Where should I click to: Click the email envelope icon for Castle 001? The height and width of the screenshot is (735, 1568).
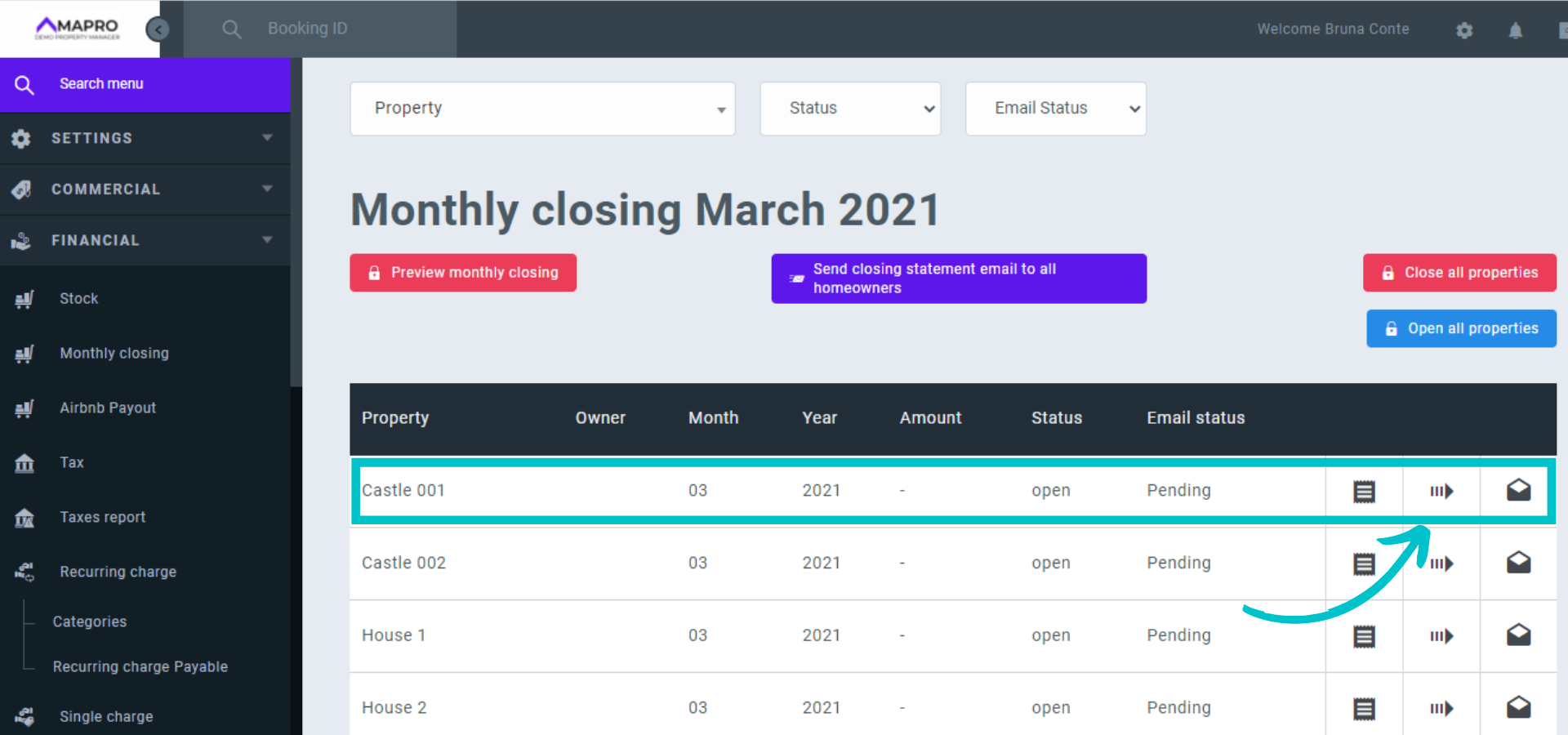(x=1518, y=490)
